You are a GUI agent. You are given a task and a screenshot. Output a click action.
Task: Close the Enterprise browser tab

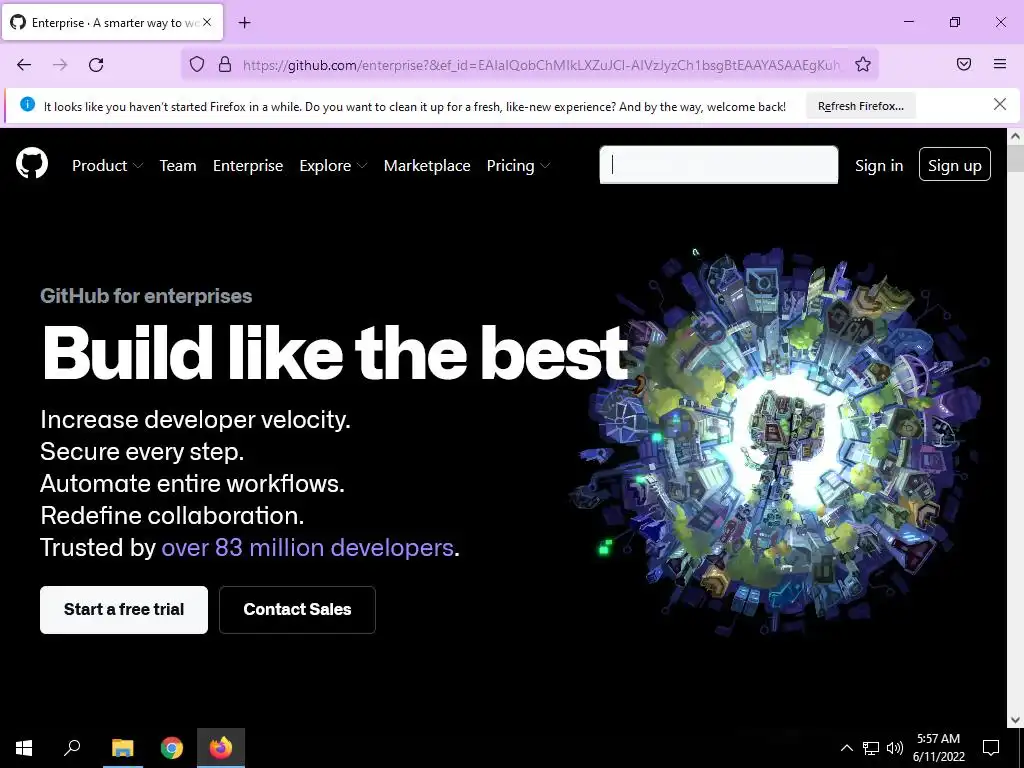[207, 22]
